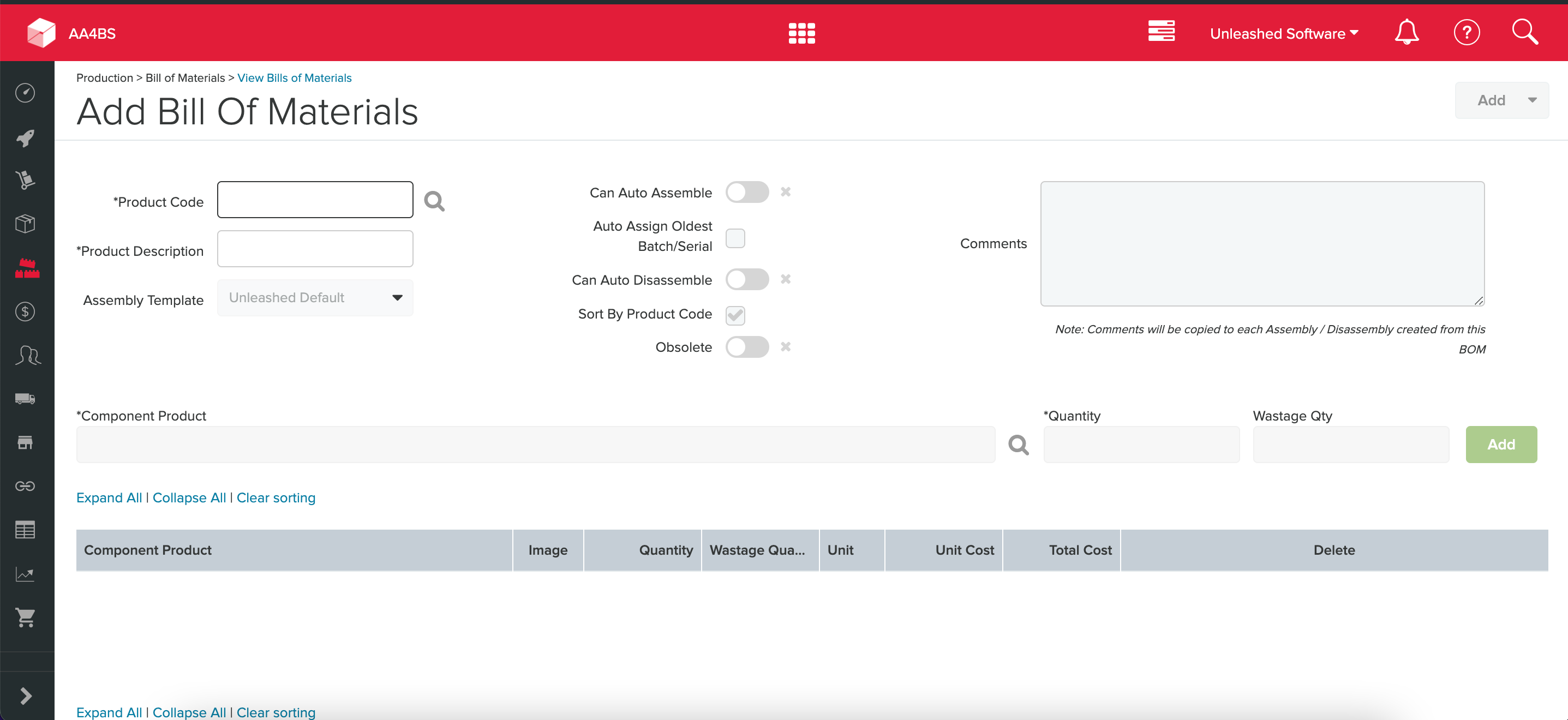Image resolution: width=1568 pixels, height=720 pixels.
Task: Click the Delete column header
Action: (1334, 550)
